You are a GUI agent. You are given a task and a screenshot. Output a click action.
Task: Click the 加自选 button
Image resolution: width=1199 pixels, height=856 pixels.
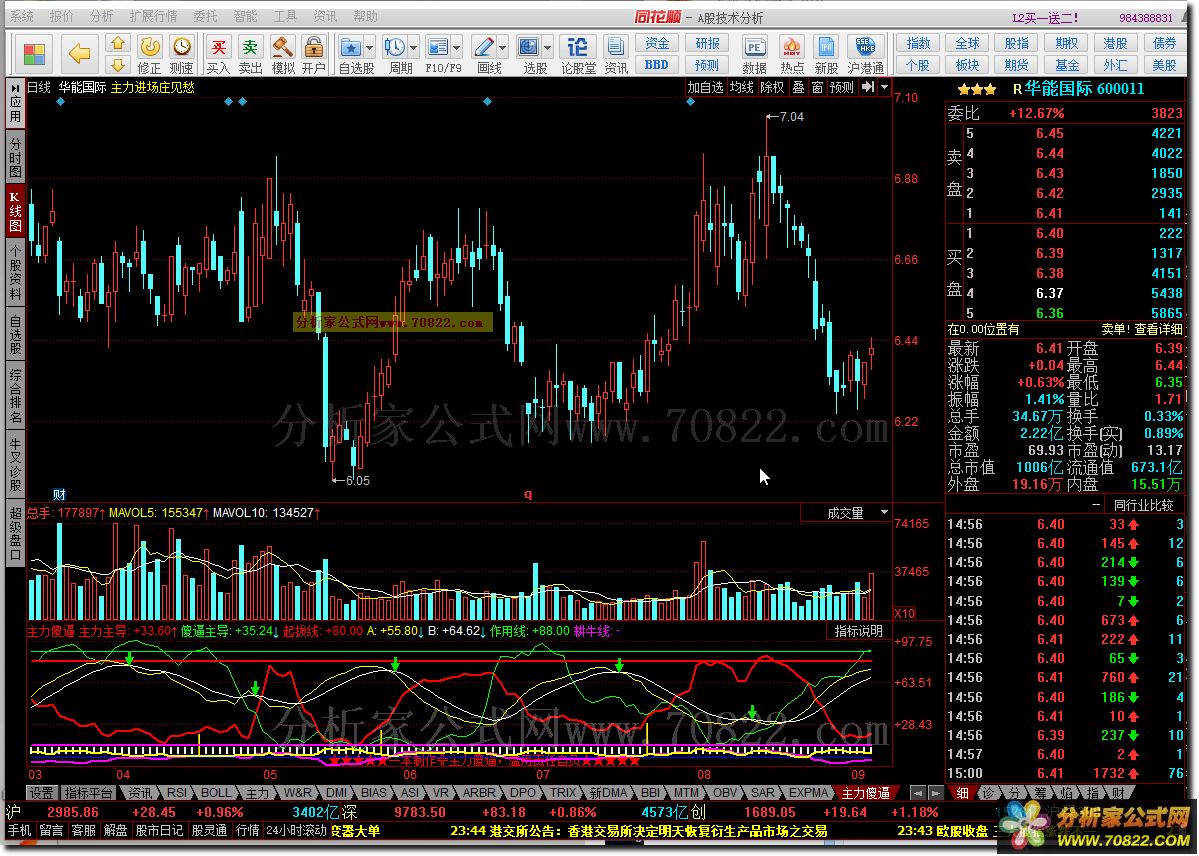pyautogui.click(x=705, y=87)
